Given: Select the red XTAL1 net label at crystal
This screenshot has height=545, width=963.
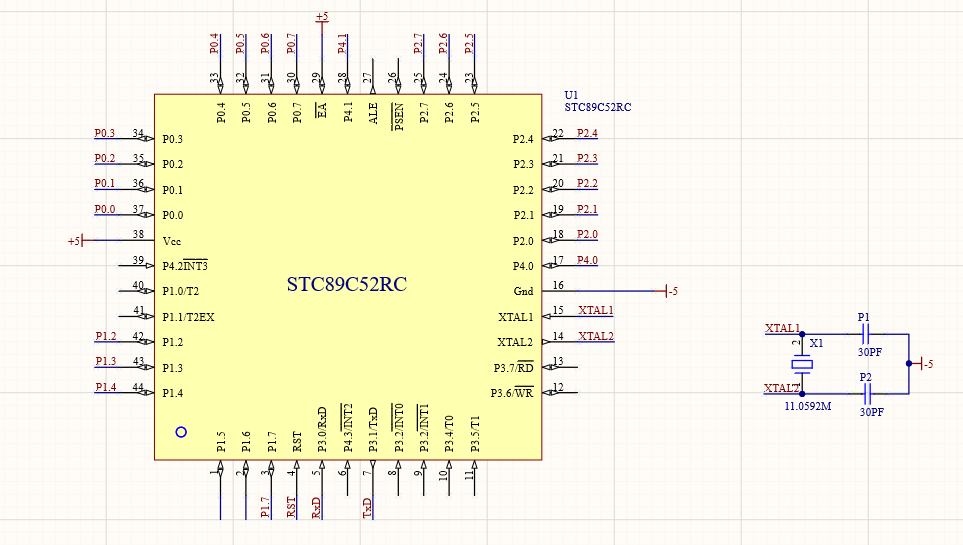Looking at the screenshot, I should pyautogui.click(x=782, y=328).
